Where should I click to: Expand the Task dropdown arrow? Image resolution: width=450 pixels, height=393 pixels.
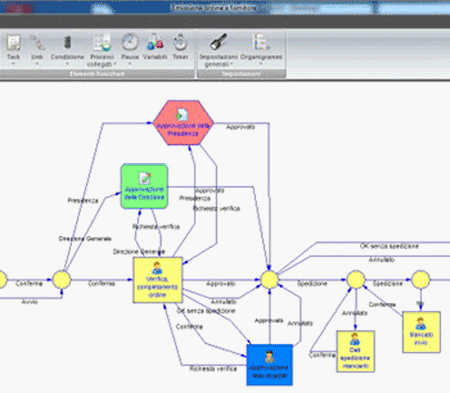[x=13, y=64]
